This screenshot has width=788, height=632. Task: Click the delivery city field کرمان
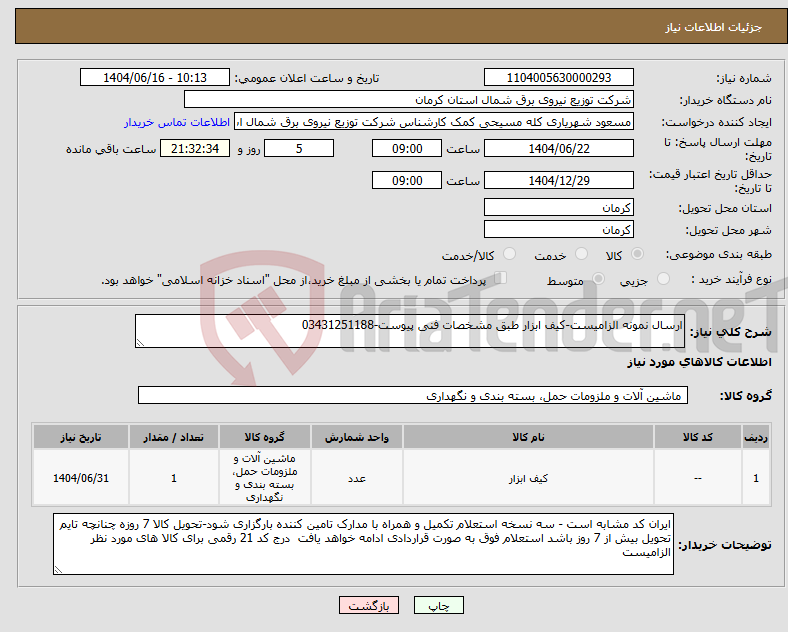click(x=559, y=230)
